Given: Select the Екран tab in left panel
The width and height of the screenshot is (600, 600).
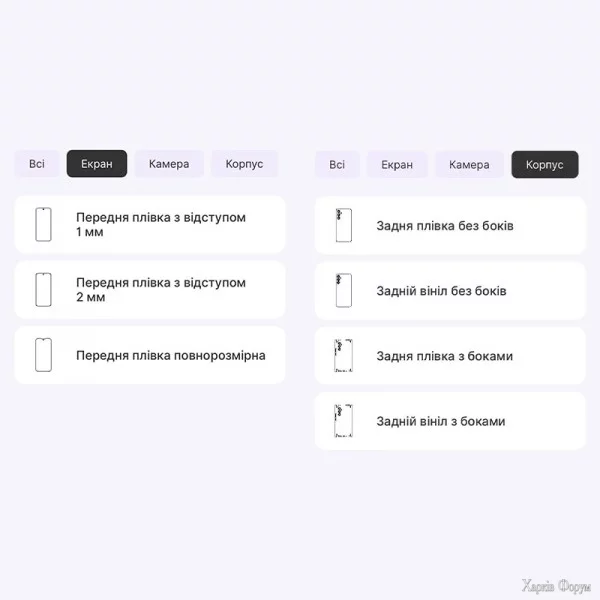Looking at the screenshot, I should [x=97, y=164].
